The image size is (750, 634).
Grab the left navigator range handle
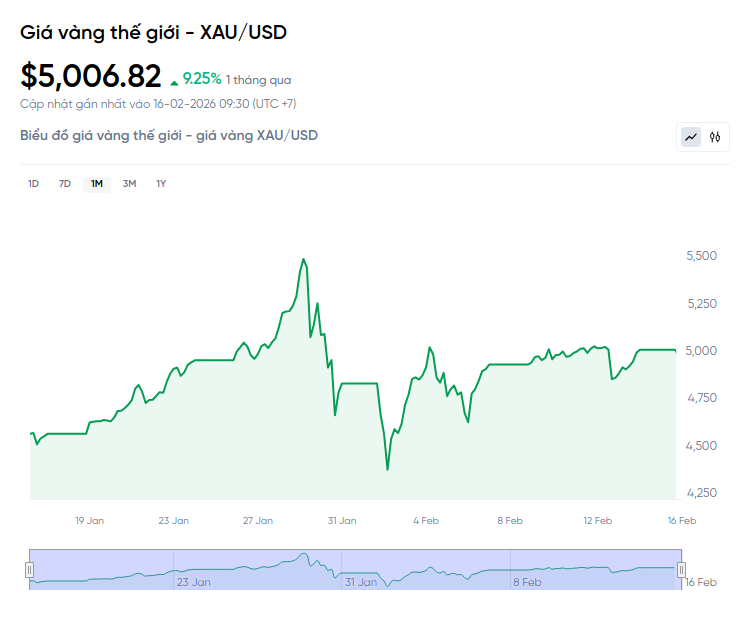(x=29, y=570)
